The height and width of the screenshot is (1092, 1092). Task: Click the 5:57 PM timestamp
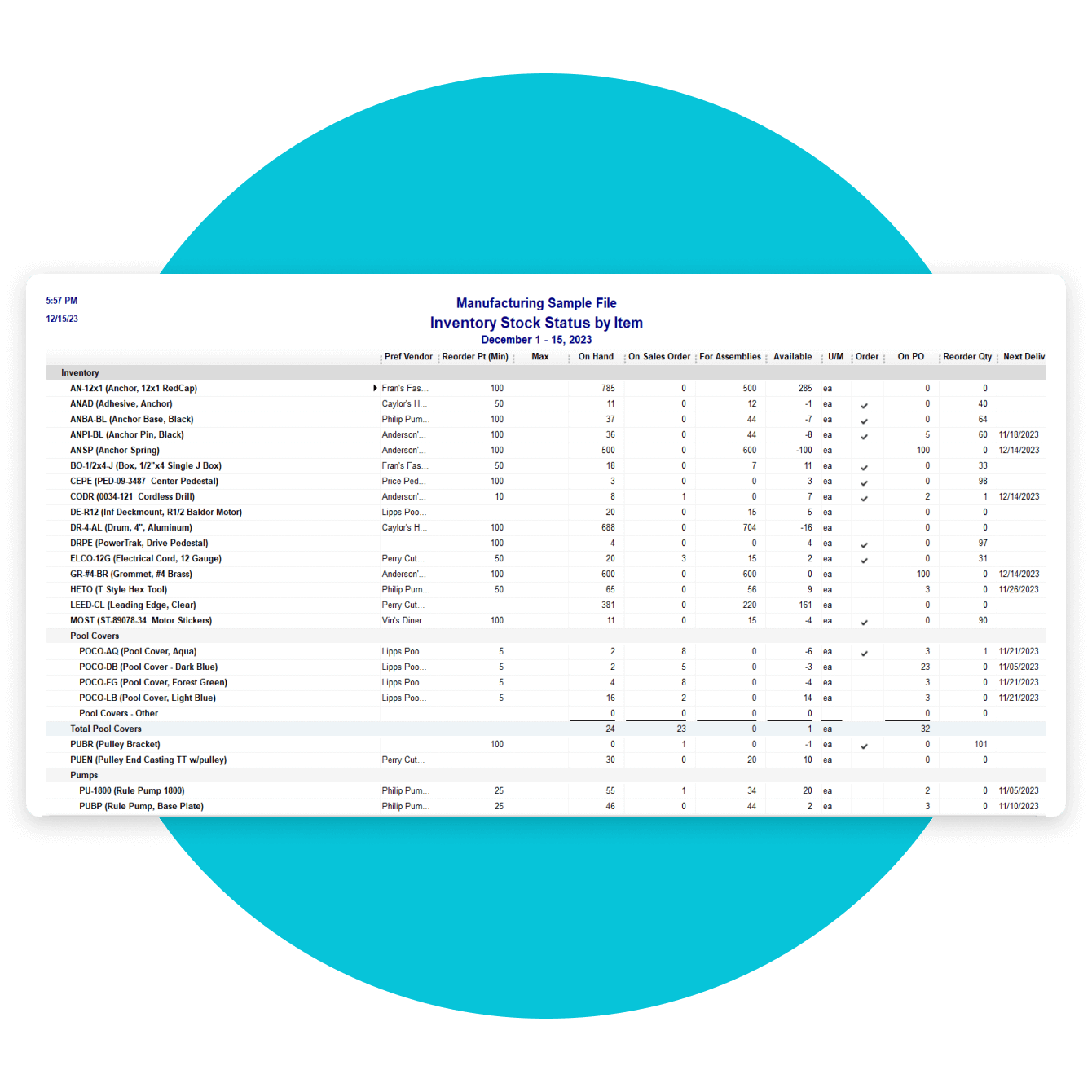click(x=62, y=301)
